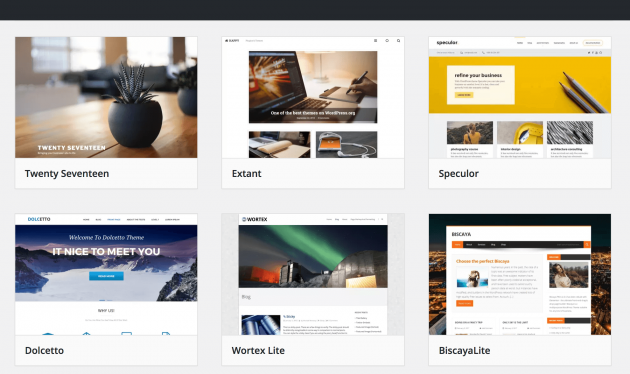Open the Wortex Lite theme preview thumbnail
The width and height of the screenshot is (630, 374).
point(313,274)
